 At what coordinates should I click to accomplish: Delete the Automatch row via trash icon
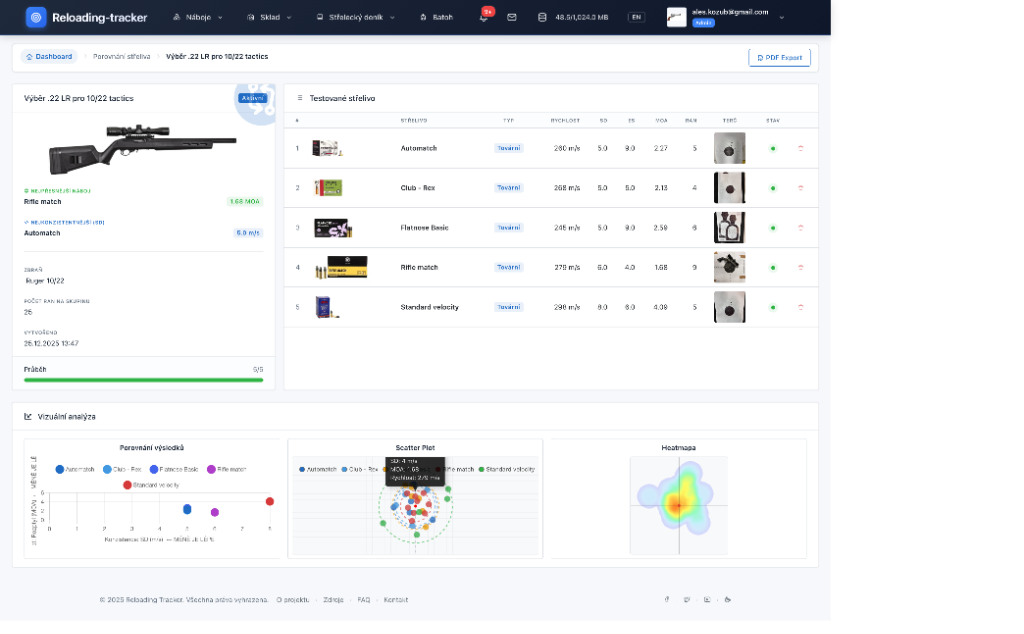coord(800,148)
